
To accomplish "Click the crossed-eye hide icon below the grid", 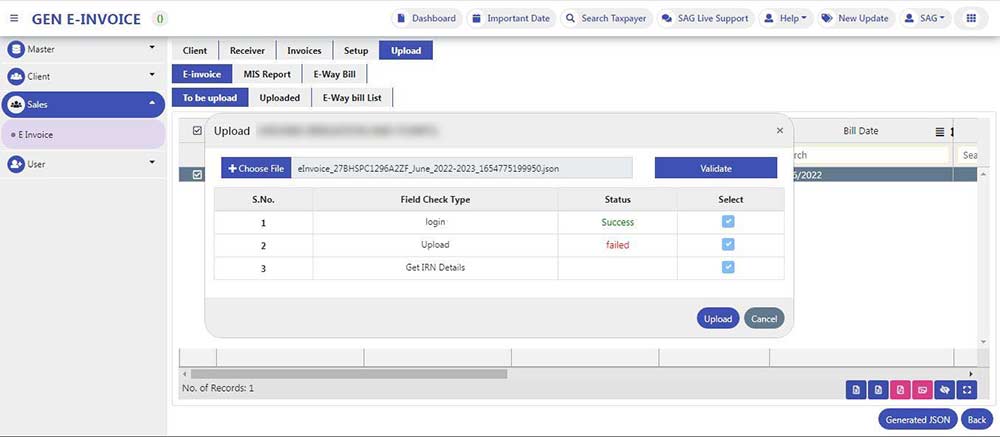I will coord(945,390).
